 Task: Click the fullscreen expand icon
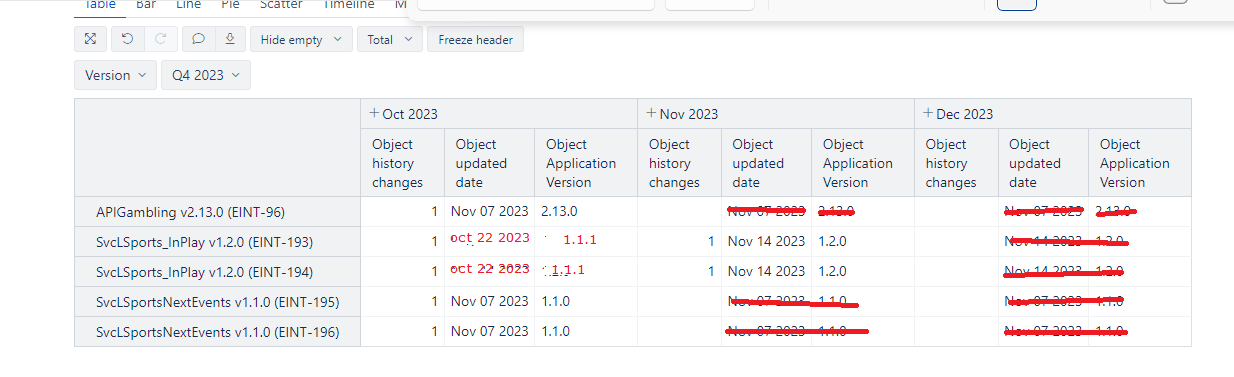click(90, 40)
